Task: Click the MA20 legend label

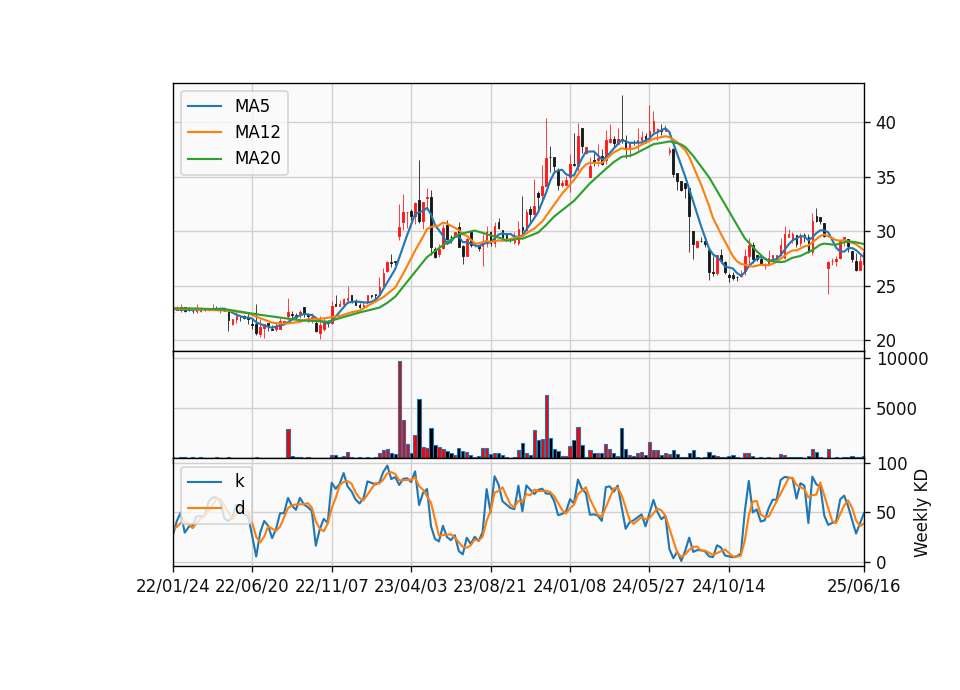Action: pos(257,158)
